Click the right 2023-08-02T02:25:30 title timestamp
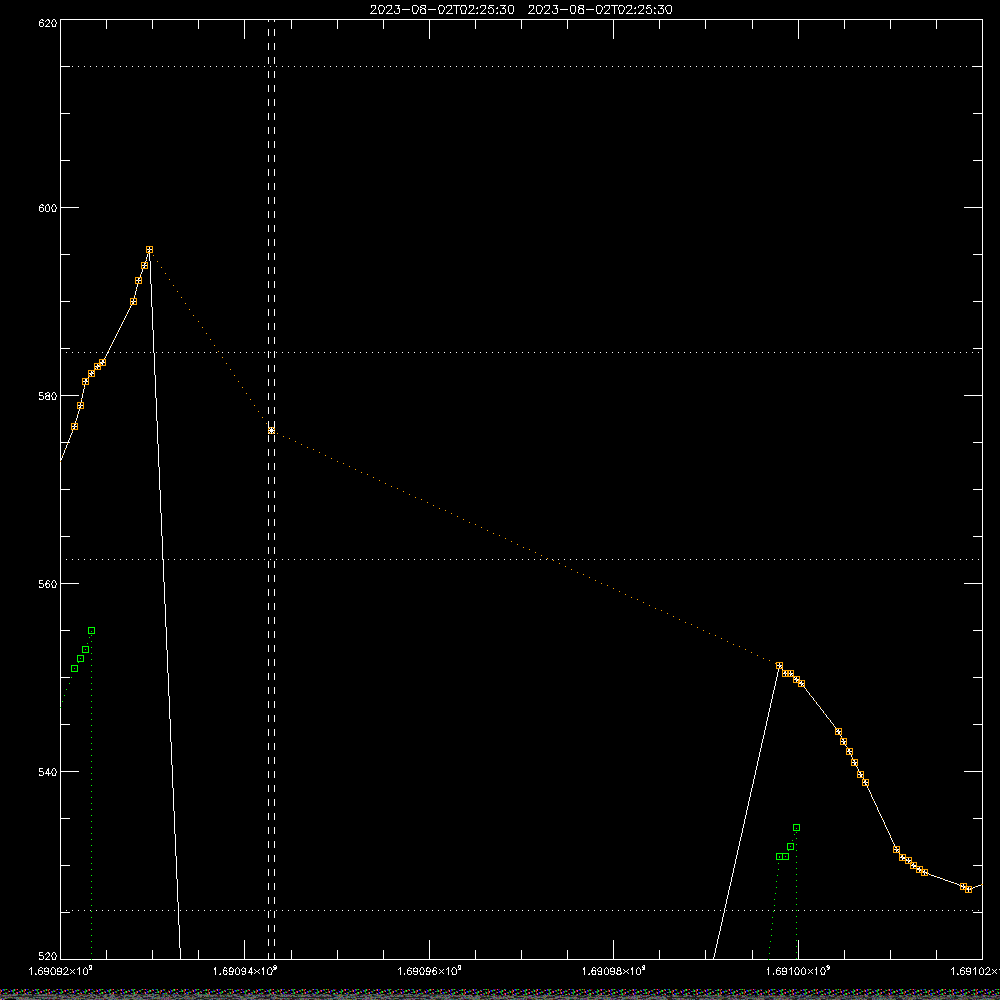Screen dimensions: 1000x1000 pos(599,10)
